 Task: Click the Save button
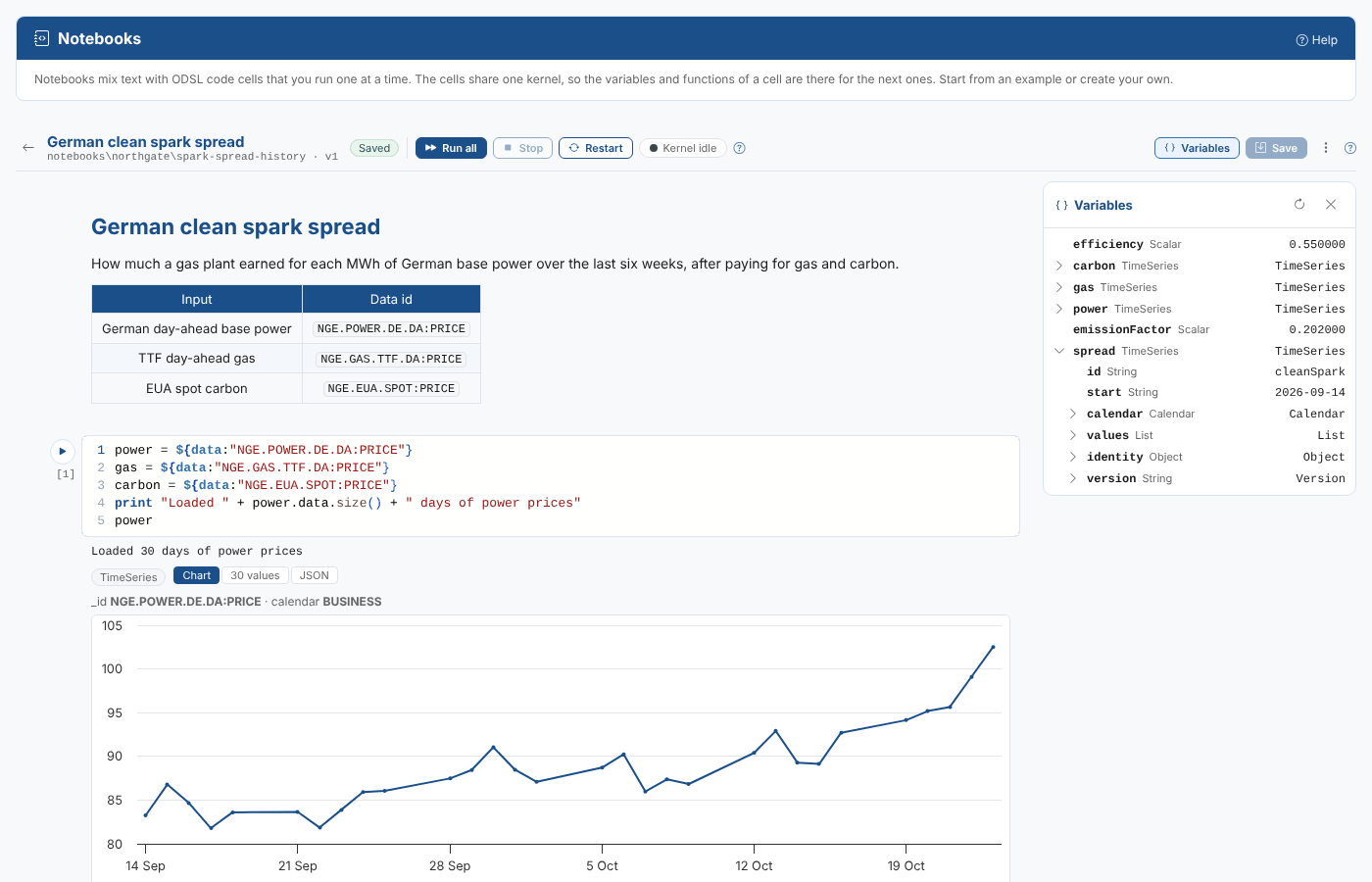[x=1276, y=148]
